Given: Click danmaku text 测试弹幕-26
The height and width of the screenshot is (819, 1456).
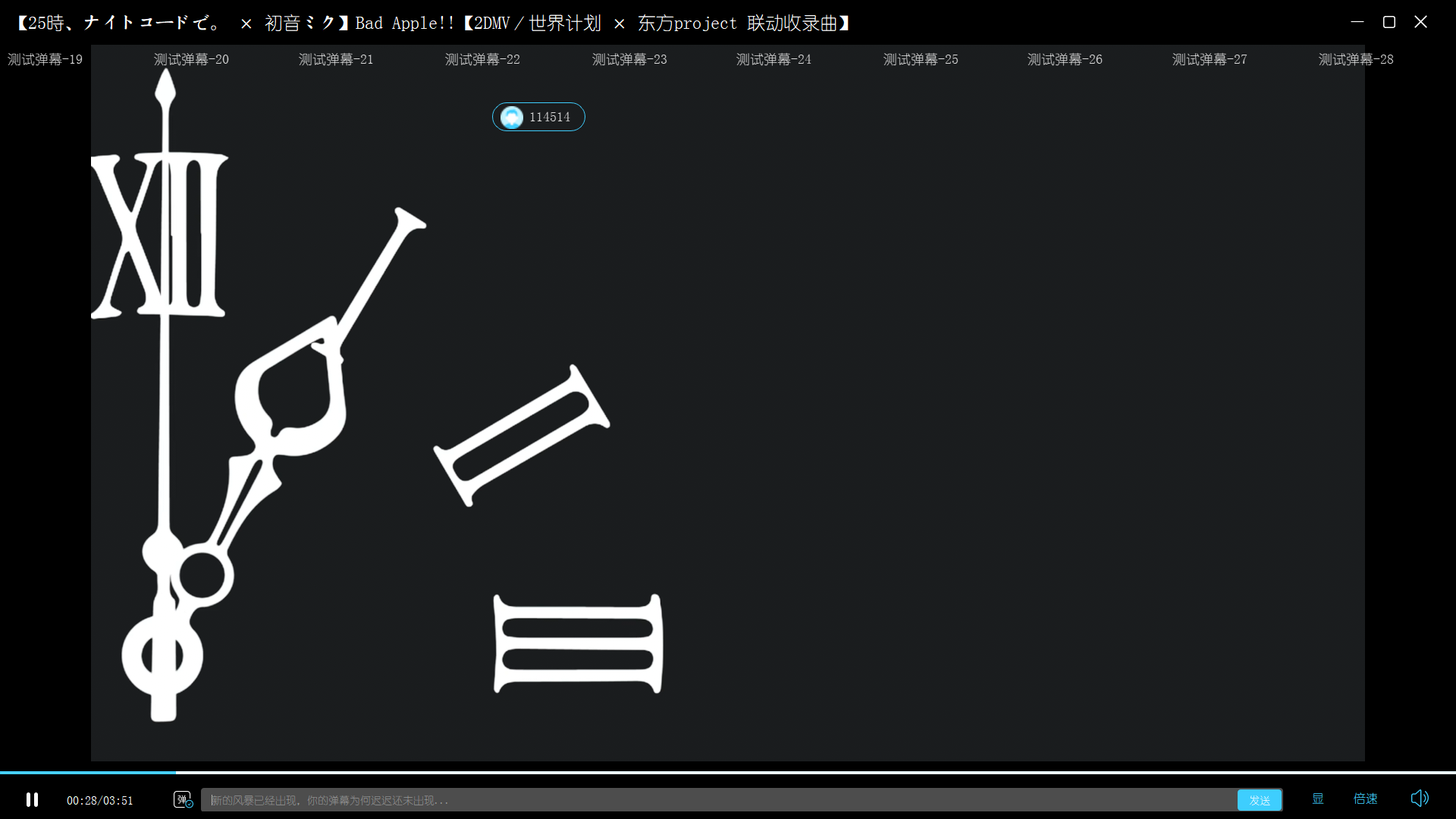Looking at the screenshot, I should click(x=1065, y=59).
